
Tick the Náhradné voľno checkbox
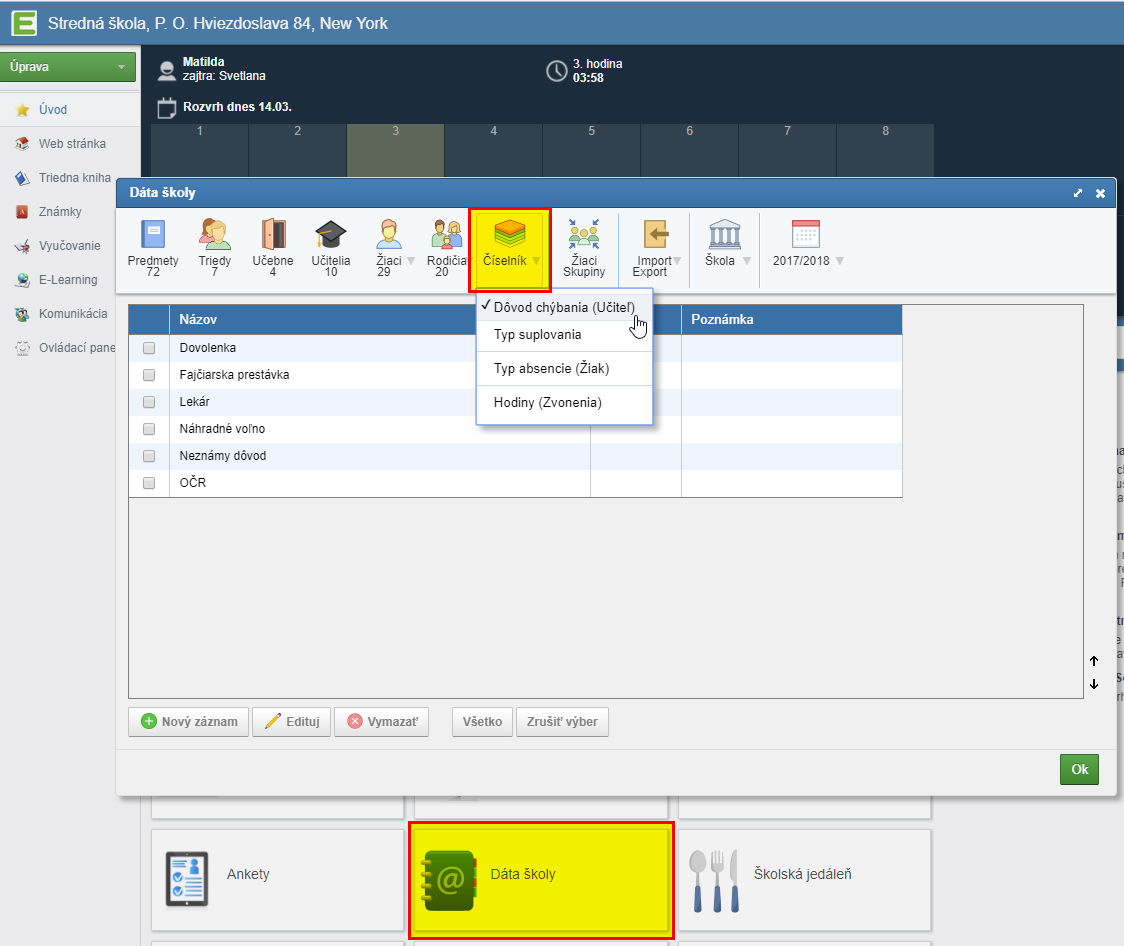149,429
